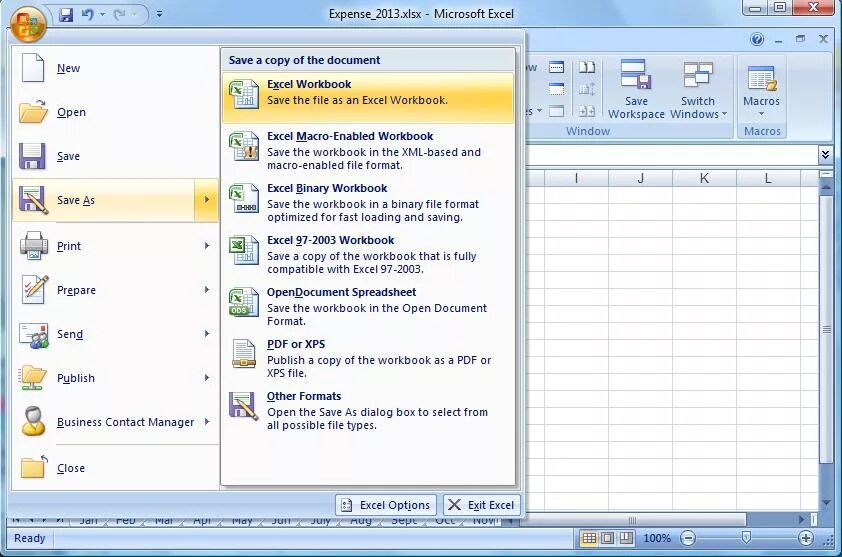Viewport: 842px width, 557px height.
Task: Open Other Formats Save As dialog
Action: pyautogui.click(x=368, y=411)
